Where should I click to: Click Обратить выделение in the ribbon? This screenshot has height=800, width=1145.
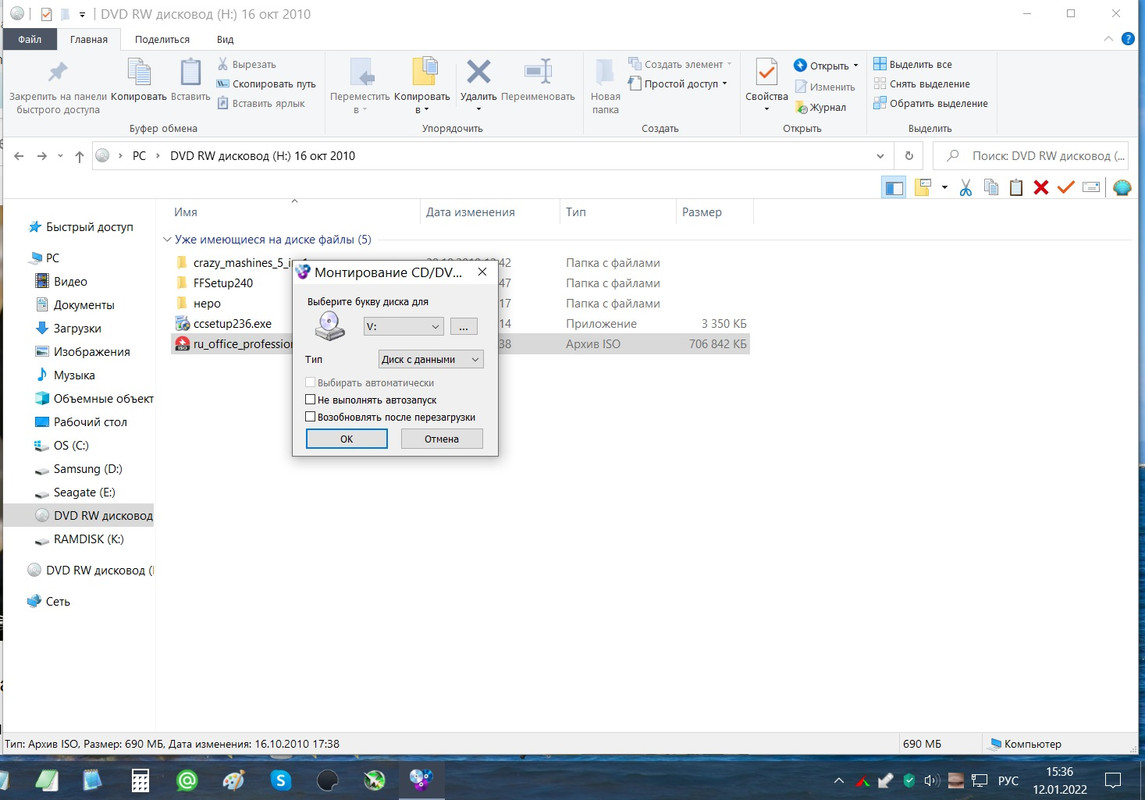pyautogui.click(x=931, y=104)
